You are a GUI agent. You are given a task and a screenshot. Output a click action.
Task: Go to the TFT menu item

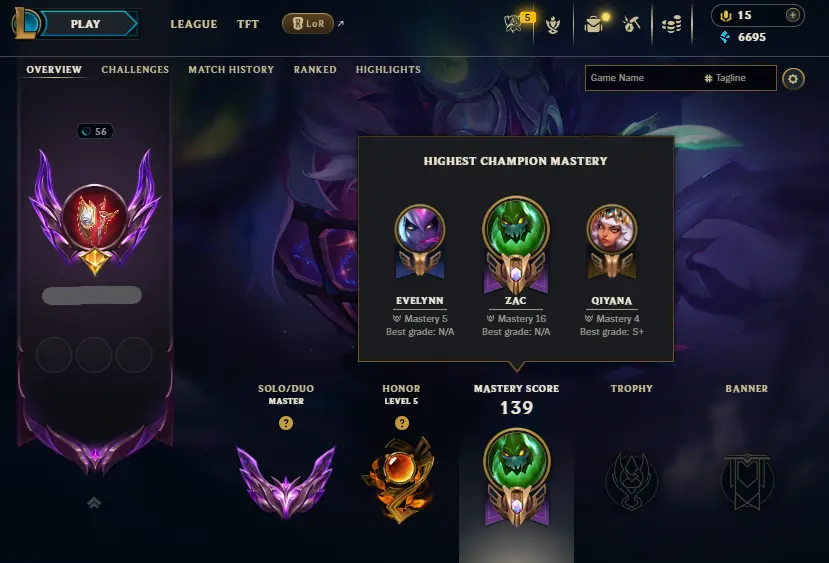click(248, 24)
